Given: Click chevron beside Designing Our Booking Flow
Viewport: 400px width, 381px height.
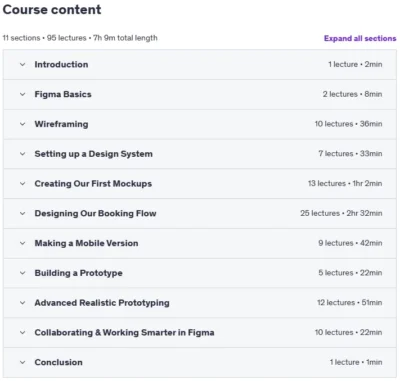Looking at the screenshot, I should (x=22, y=214).
